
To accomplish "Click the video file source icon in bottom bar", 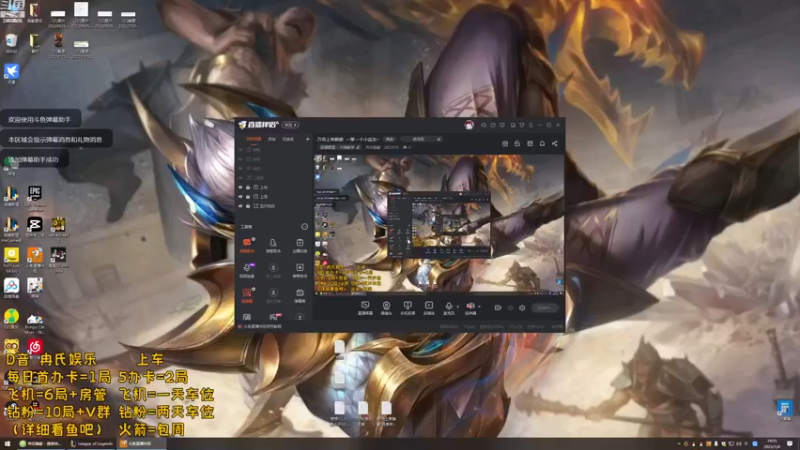I will click(x=429, y=307).
